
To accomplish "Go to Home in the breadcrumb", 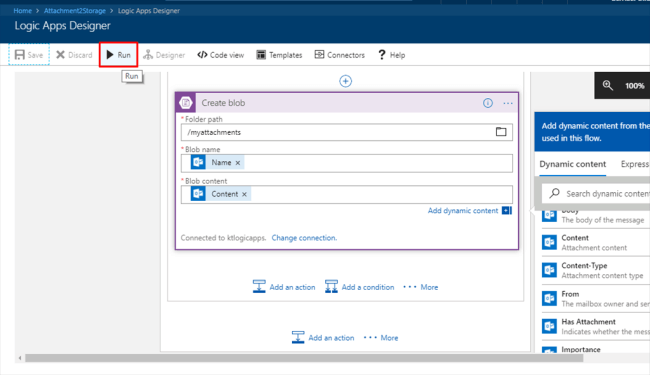I will coord(22,11).
